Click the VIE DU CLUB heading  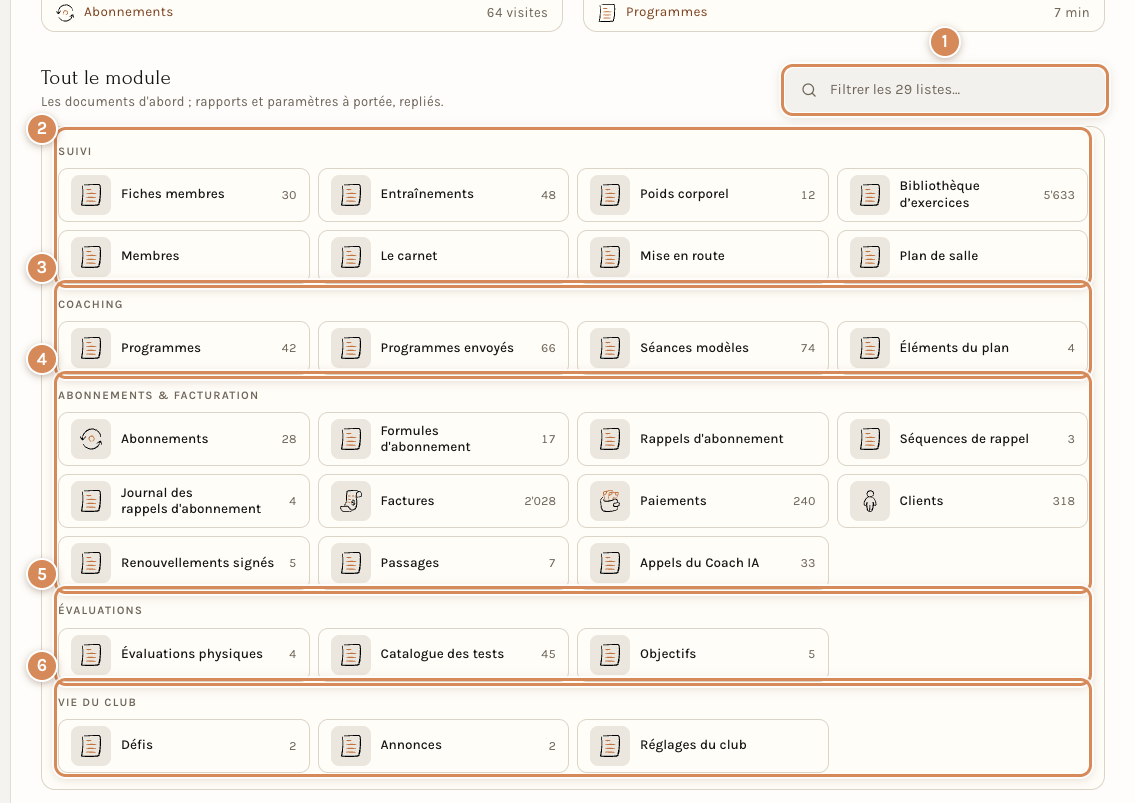(x=97, y=702)
